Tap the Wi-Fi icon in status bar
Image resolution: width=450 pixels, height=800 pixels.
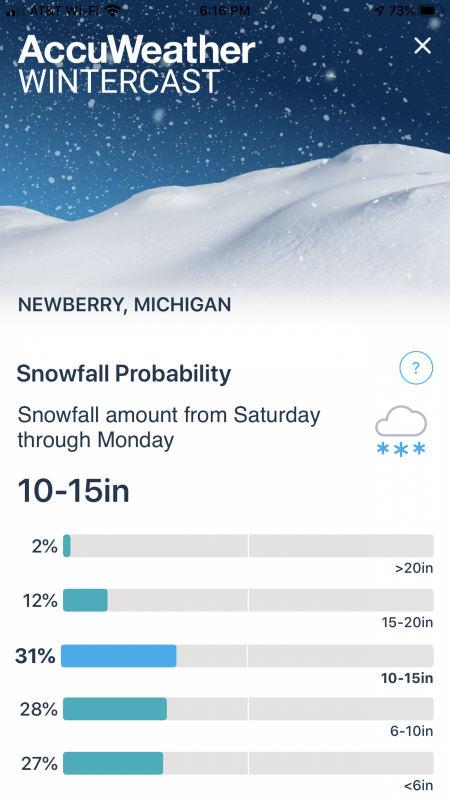tap(112, 10)
